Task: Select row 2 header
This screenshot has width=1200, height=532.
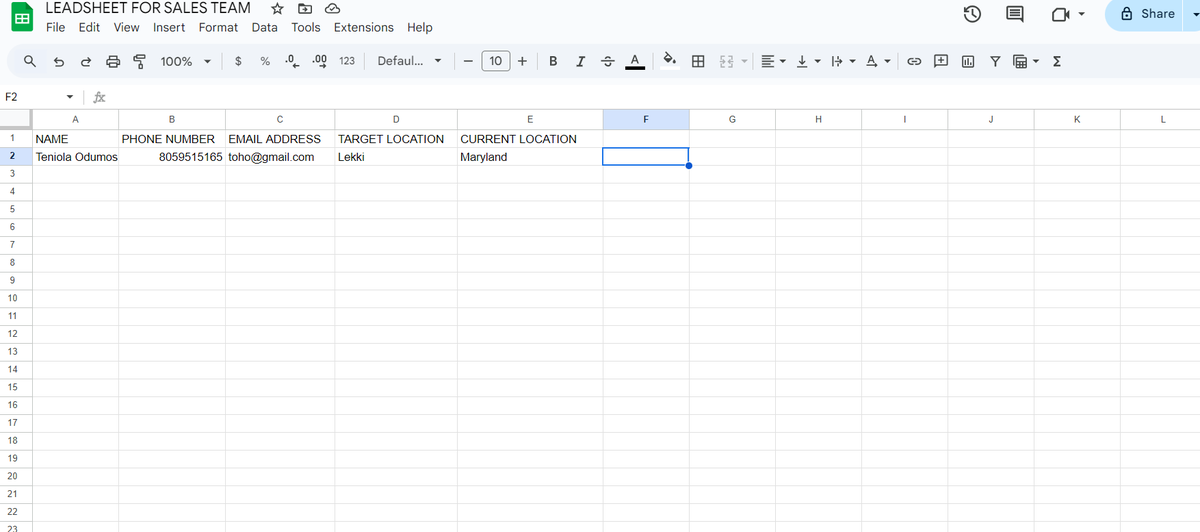Action: (x=14, y=157)
